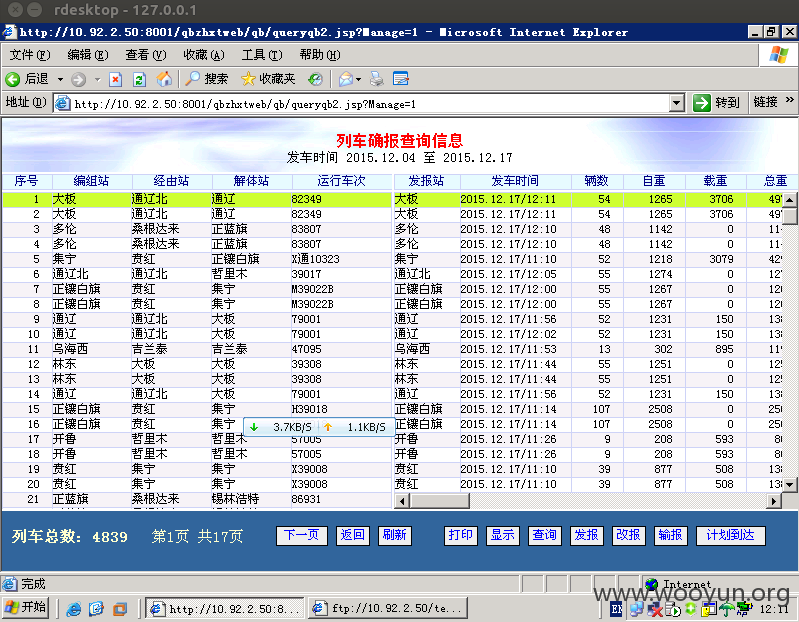Click 打印 print button

coord(461,535)
